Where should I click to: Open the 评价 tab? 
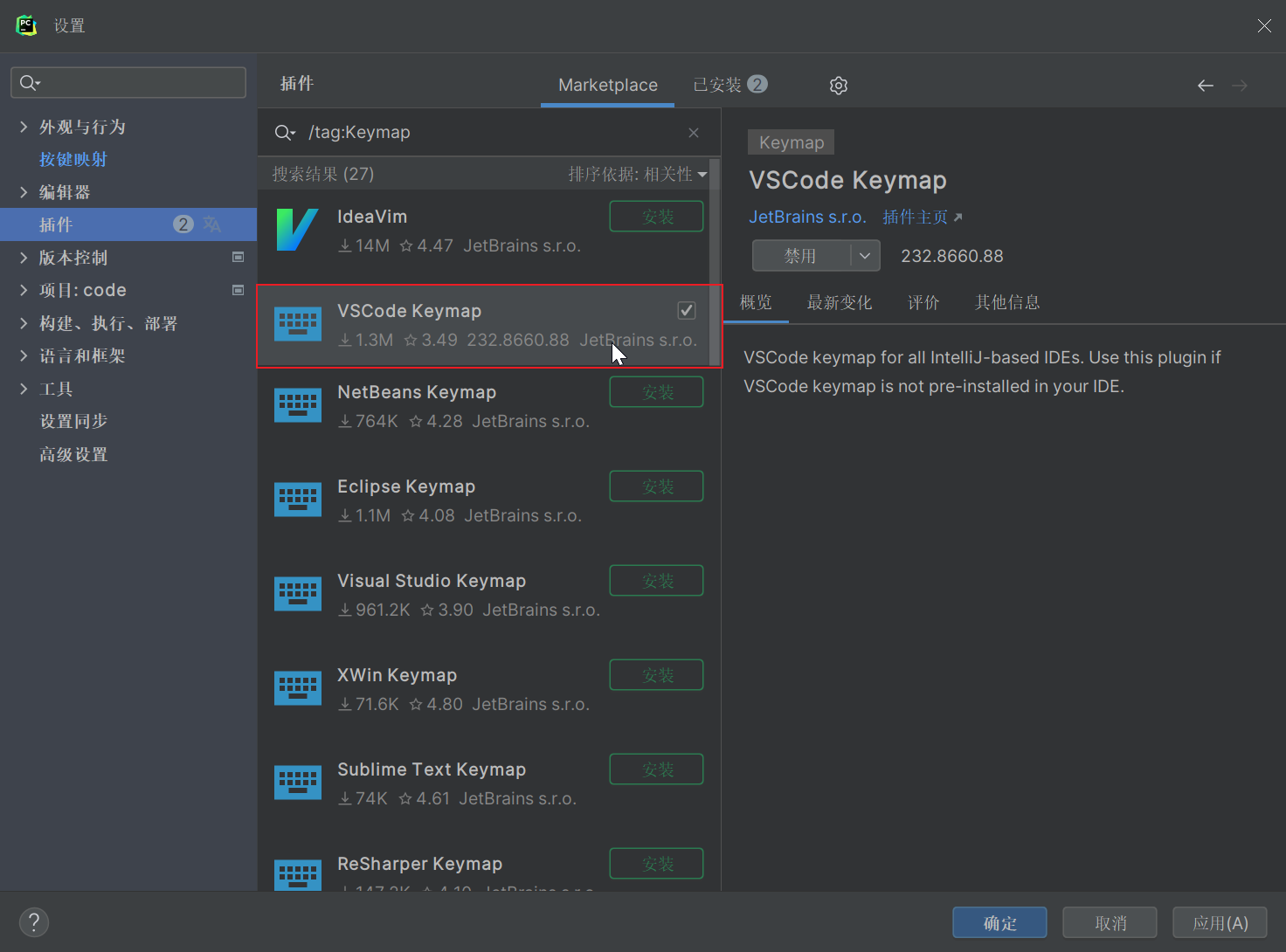point(923,302)
